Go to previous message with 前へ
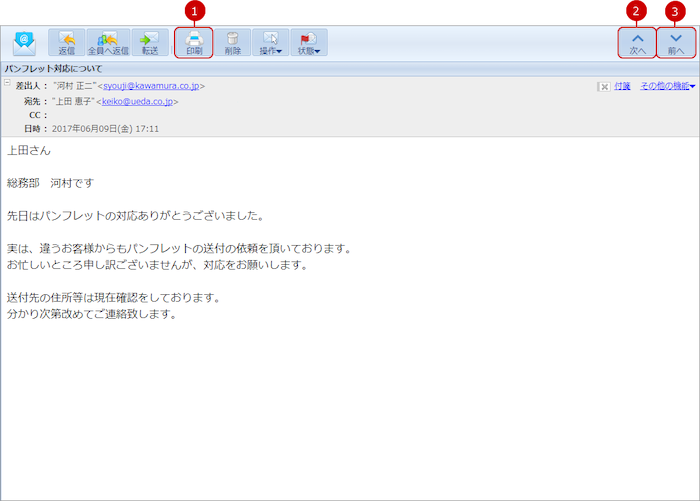 [x=676, y=42]
